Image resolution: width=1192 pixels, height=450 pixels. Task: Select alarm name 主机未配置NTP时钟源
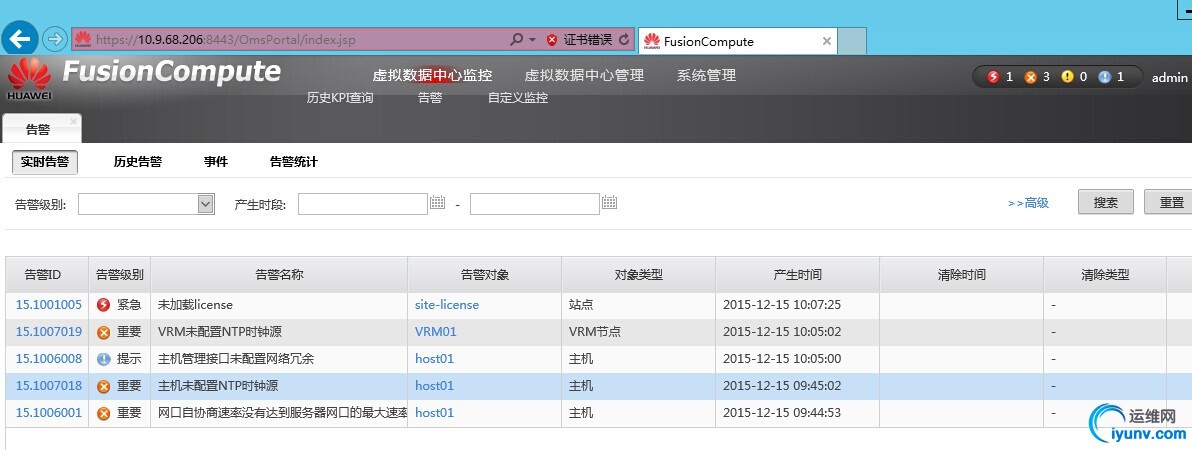(x=217, y=386)
